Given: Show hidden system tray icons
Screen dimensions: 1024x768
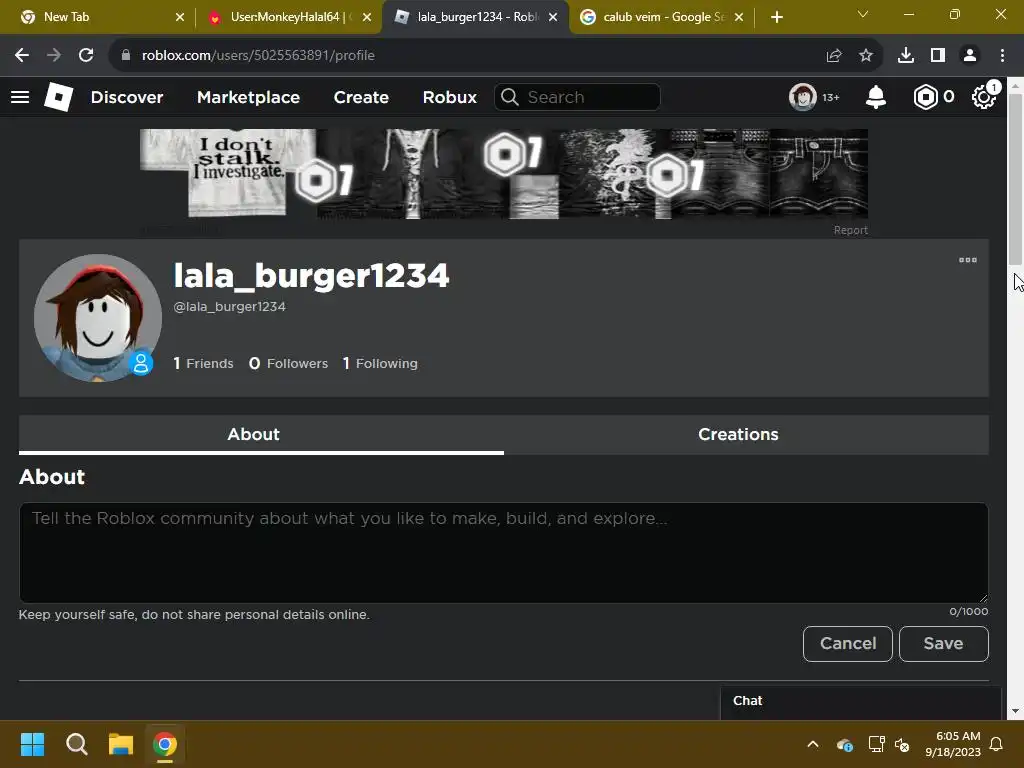Looking at the screenshot, I should [x=812, y=744].
